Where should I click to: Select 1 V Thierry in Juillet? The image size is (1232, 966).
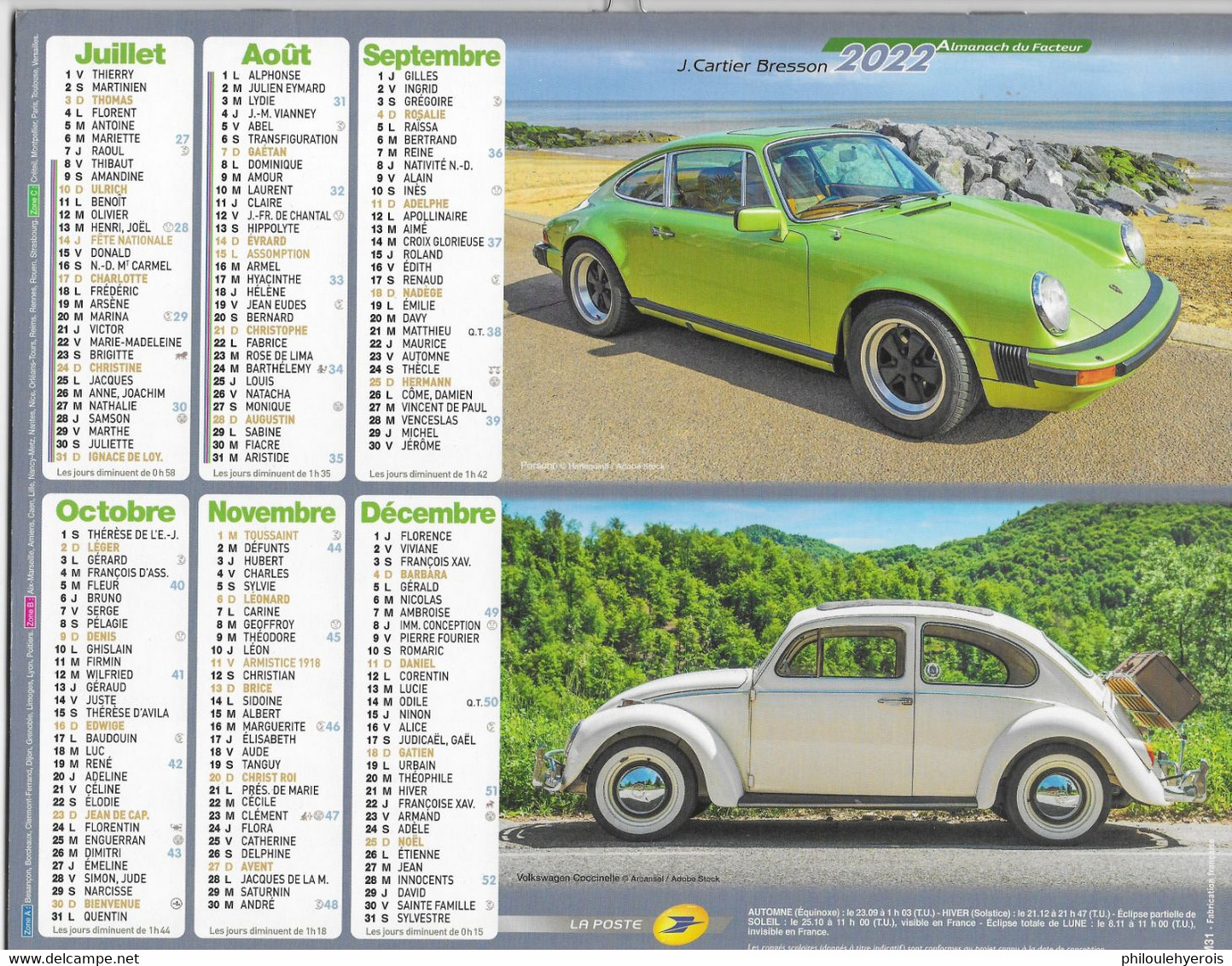click(x=99, y=75)
